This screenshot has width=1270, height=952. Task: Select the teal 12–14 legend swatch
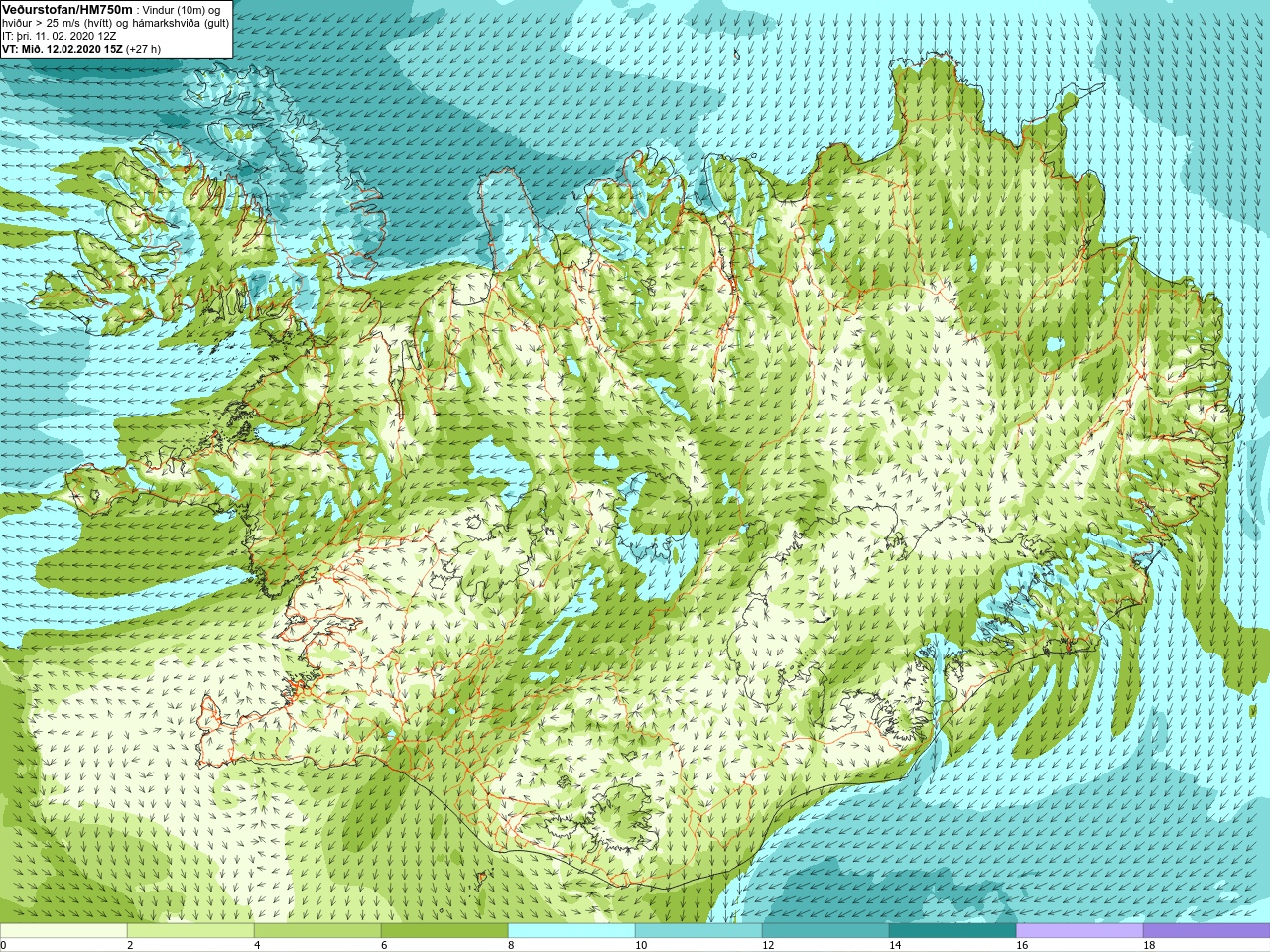click(x=825, y=931)
